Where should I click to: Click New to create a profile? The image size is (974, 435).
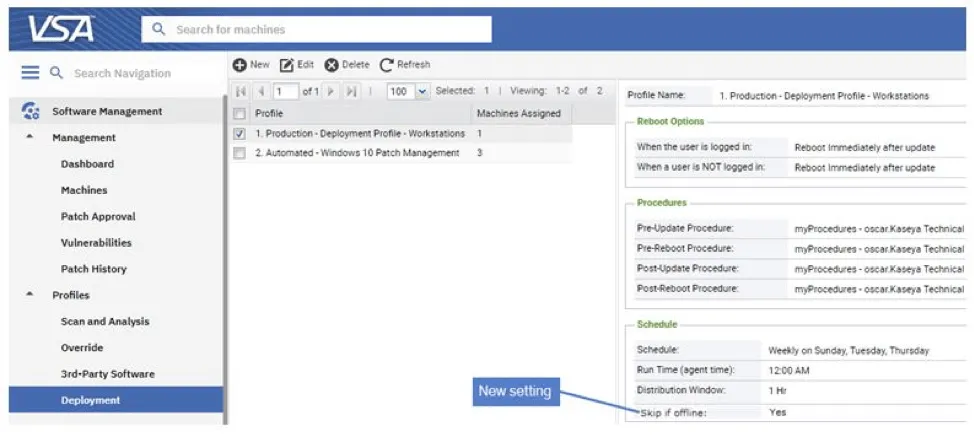point(252,65)
